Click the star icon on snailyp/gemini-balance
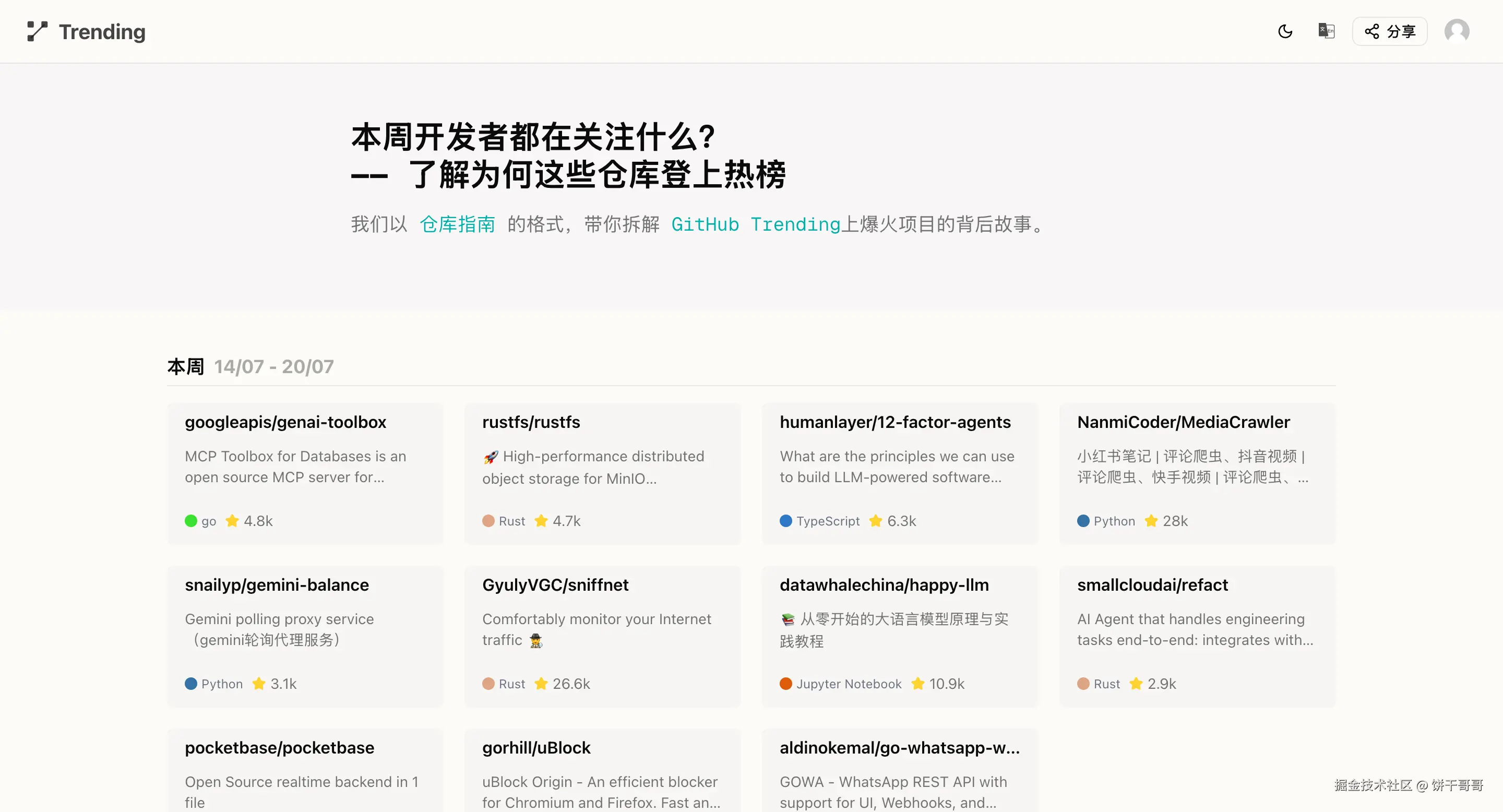The width and height of the screenshot is (1503, 812). 258,683
